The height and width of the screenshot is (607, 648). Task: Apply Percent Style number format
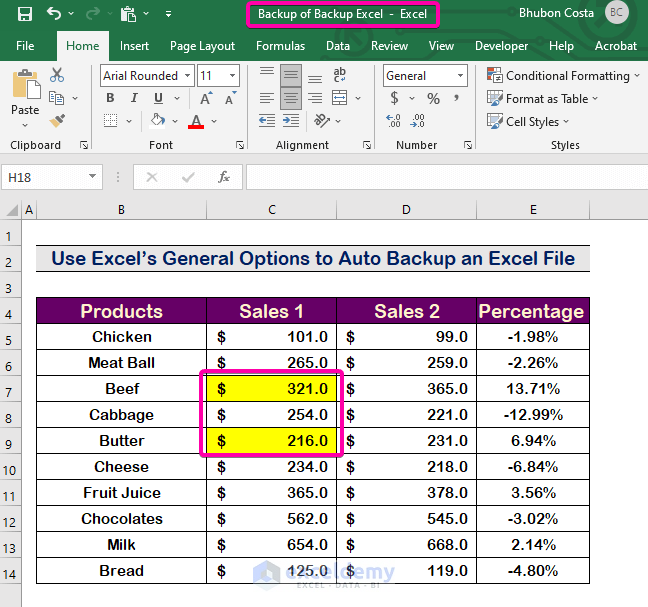tap(433, 98)
